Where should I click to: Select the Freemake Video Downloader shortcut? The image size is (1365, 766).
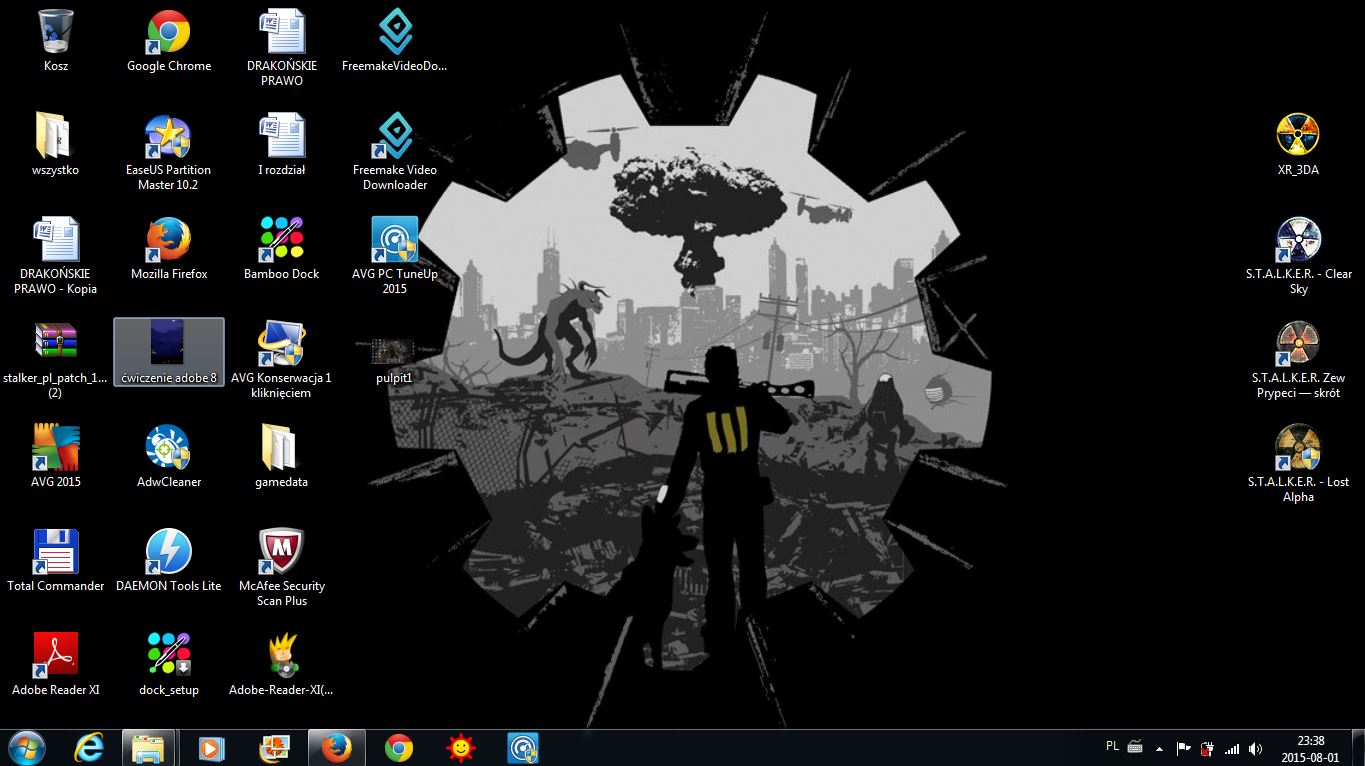[395, 153]
